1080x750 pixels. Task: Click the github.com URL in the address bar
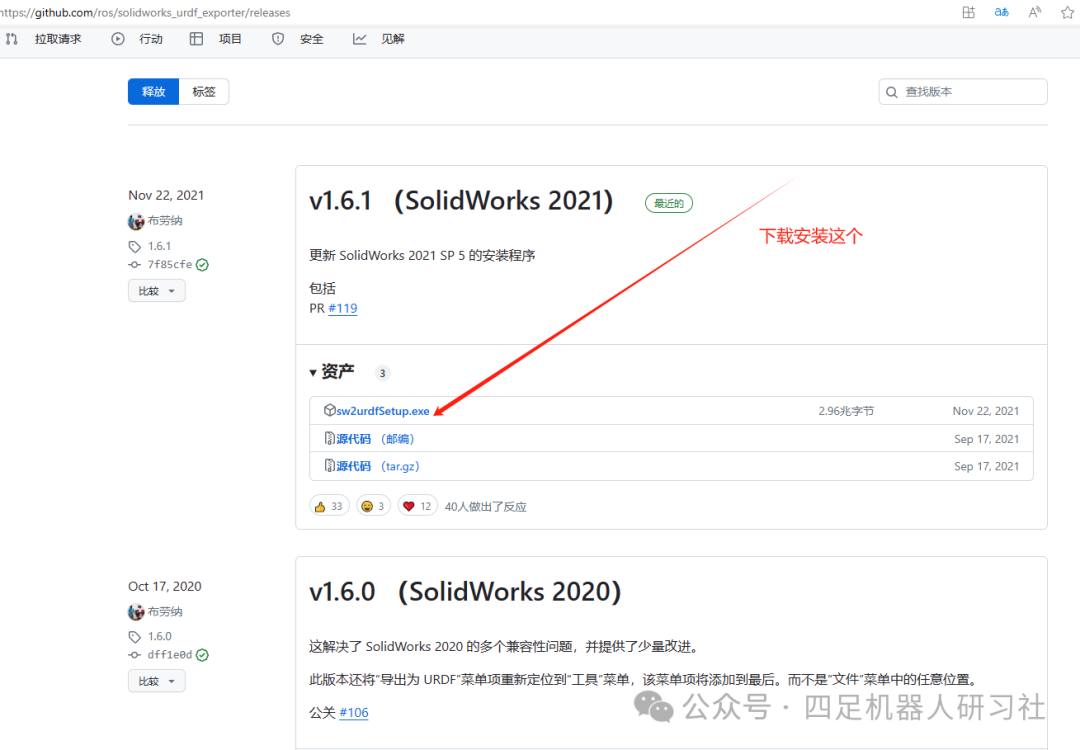tap(145, 12)
